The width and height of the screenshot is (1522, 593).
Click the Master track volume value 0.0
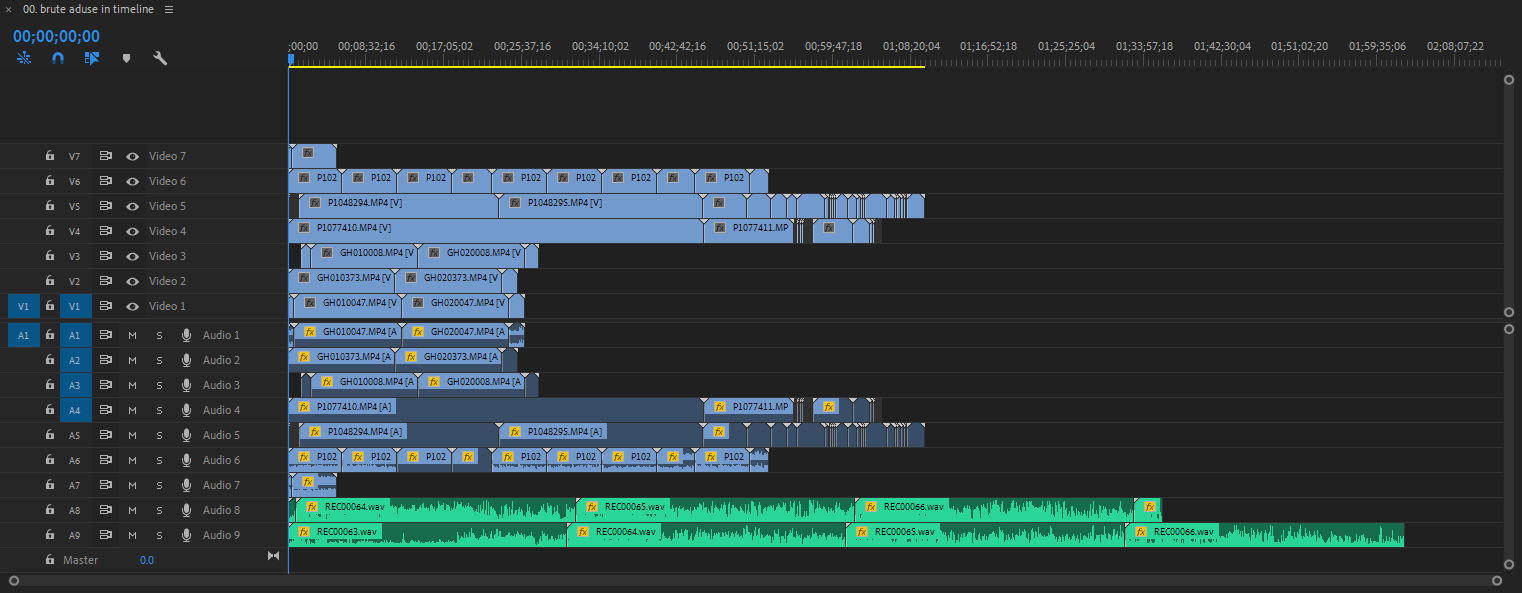pyautogui.click(x=146, y=560)
